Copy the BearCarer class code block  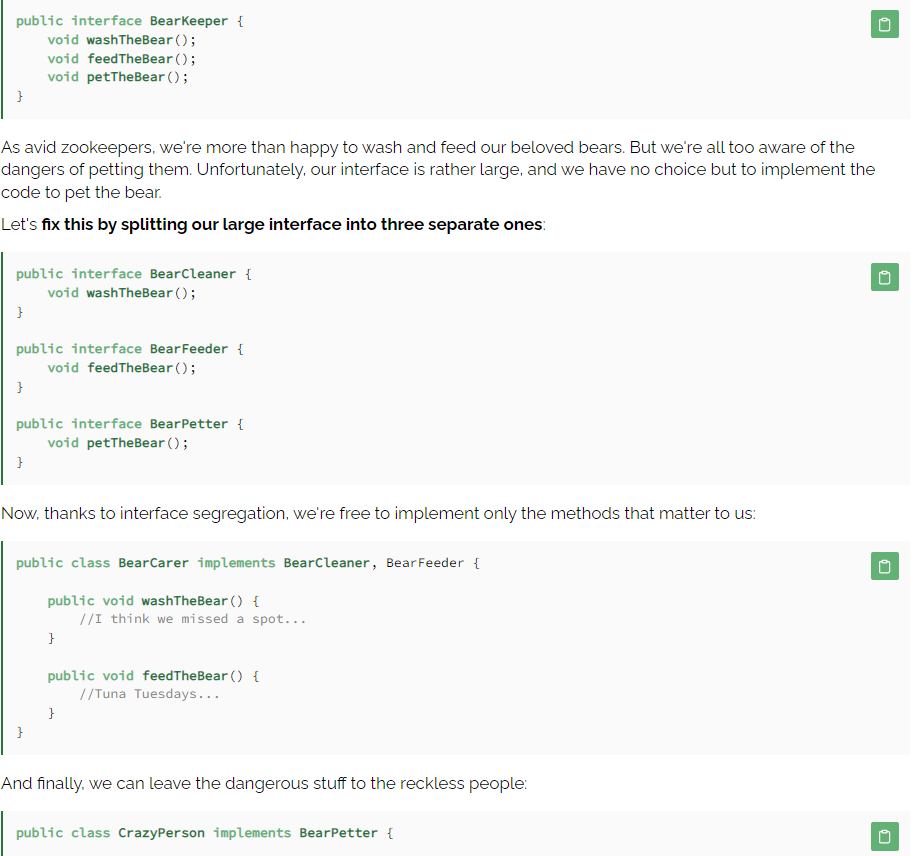[x=884, y=566]
